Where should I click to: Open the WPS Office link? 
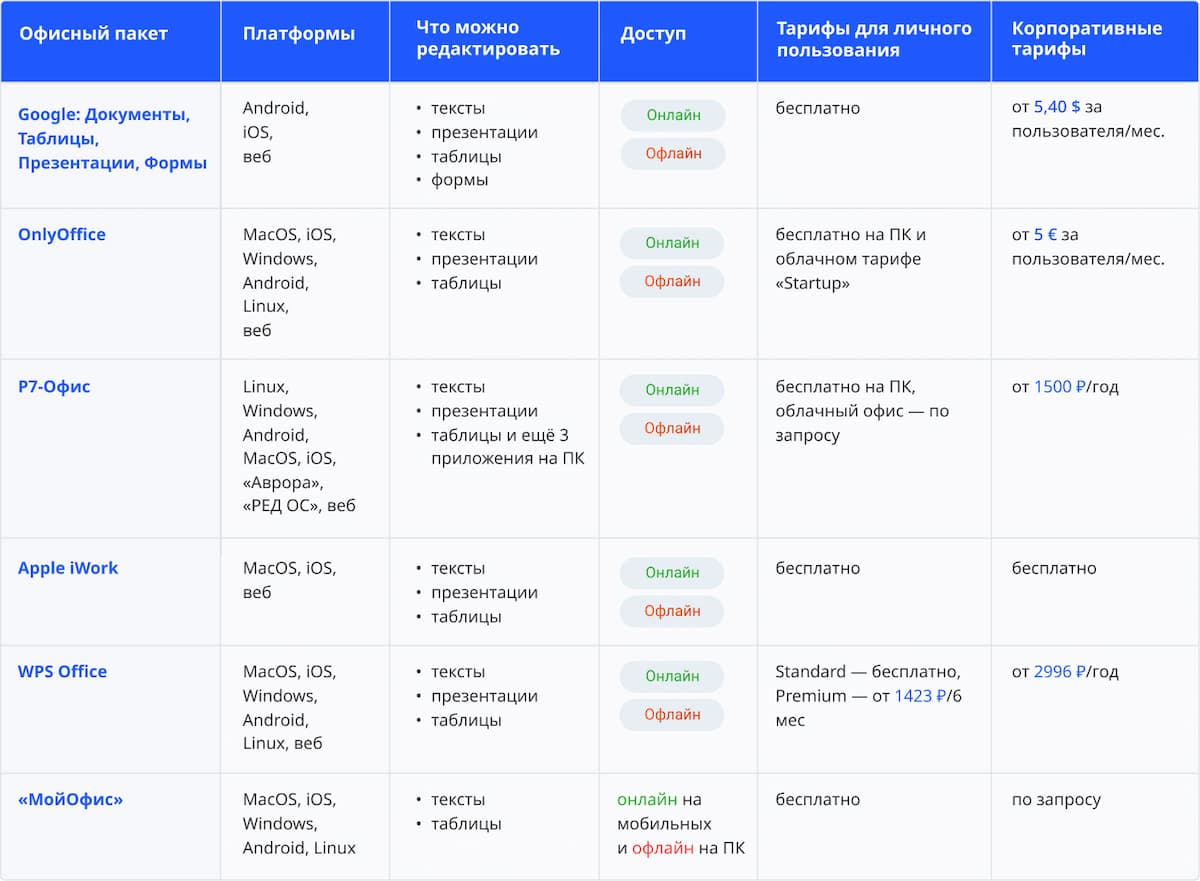tap(62, 671)
